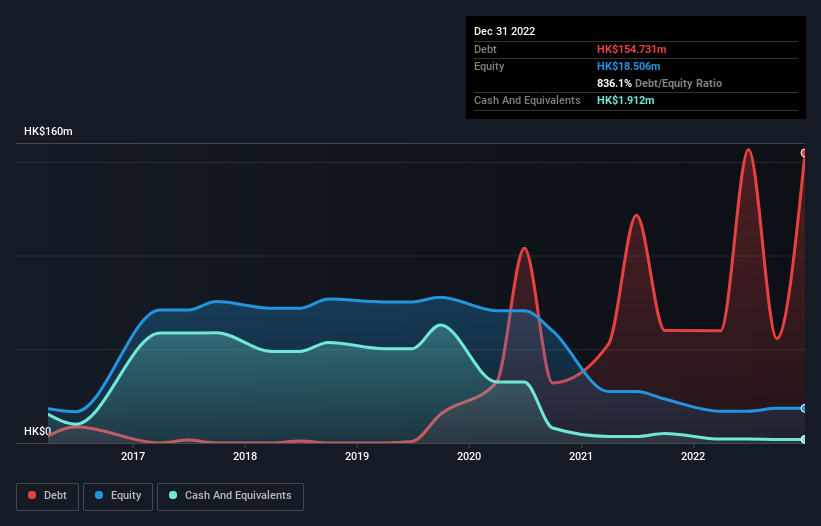Click the blue Equity end-point marker

coord(804,408)
